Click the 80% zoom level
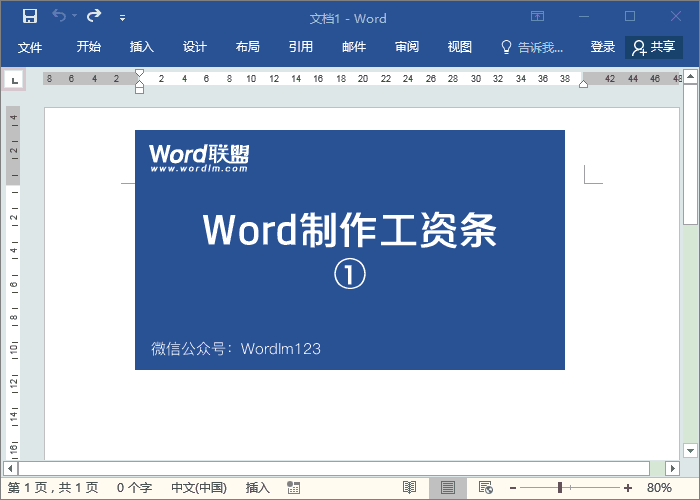The width and height of the screenshot is (700, 500). (x=659, y=488)
